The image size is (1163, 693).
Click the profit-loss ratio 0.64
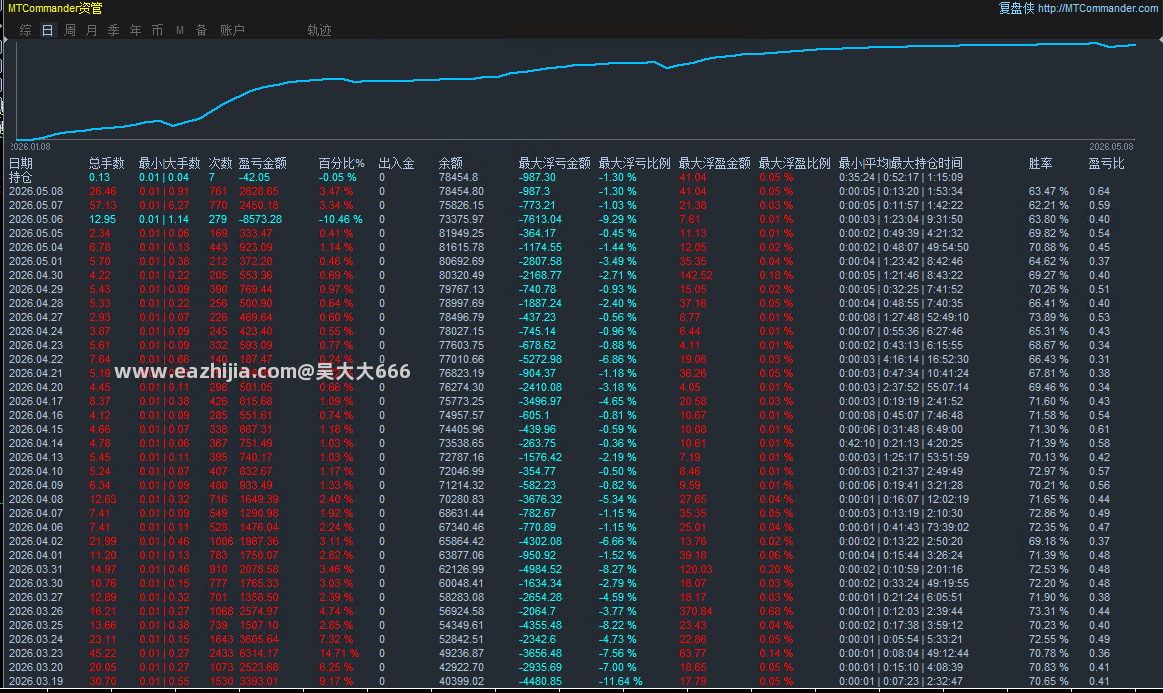(1099, 191)
